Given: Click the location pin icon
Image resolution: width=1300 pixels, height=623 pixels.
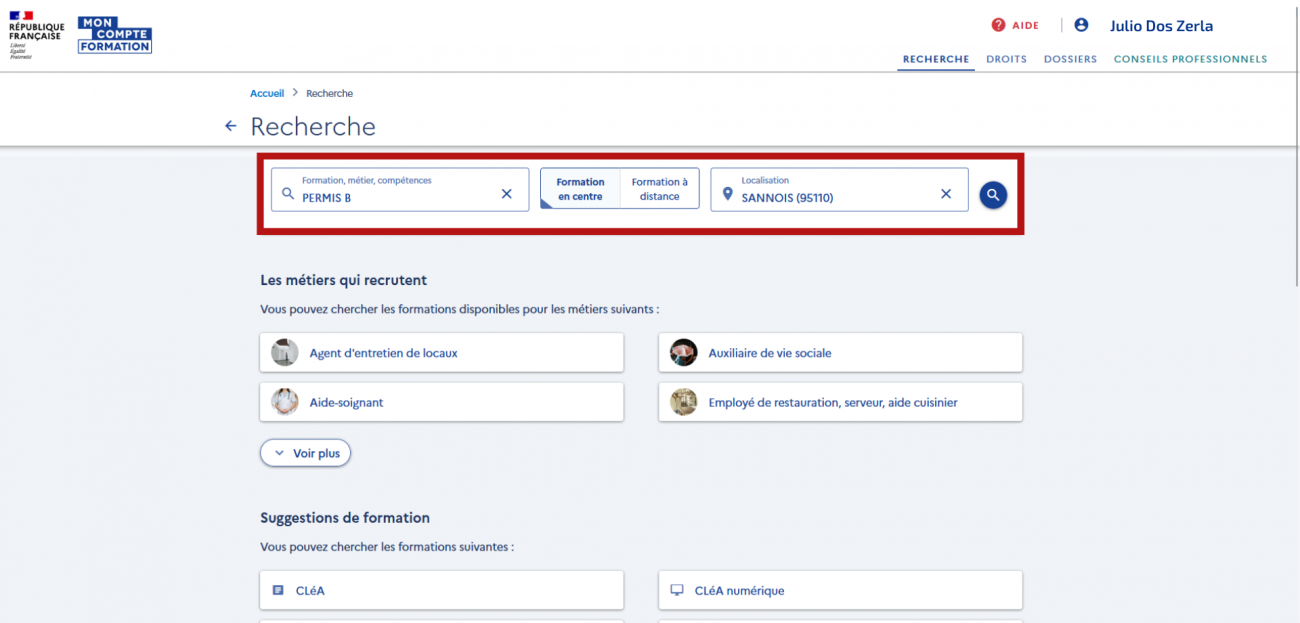Looking at the screenshot, I should click(x=727, y=194).
